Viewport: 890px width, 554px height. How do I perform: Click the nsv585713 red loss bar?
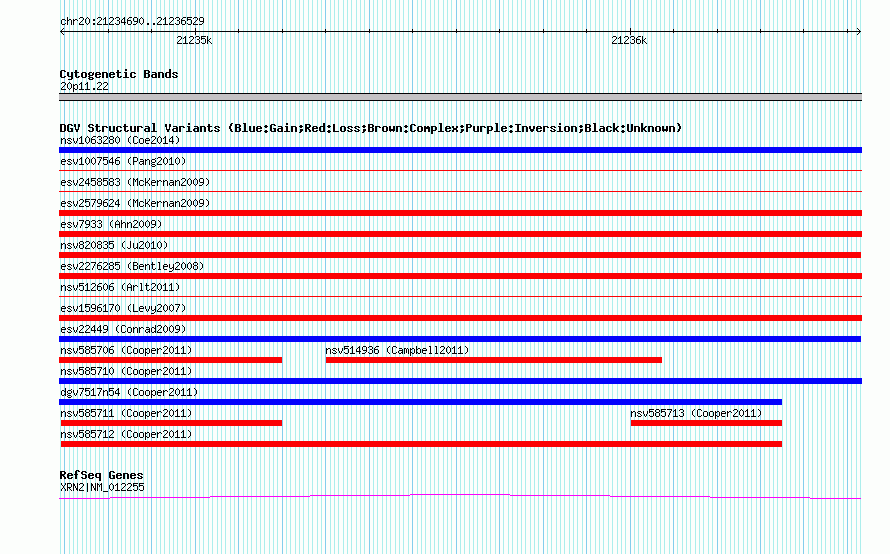click(x=706, y=423)
